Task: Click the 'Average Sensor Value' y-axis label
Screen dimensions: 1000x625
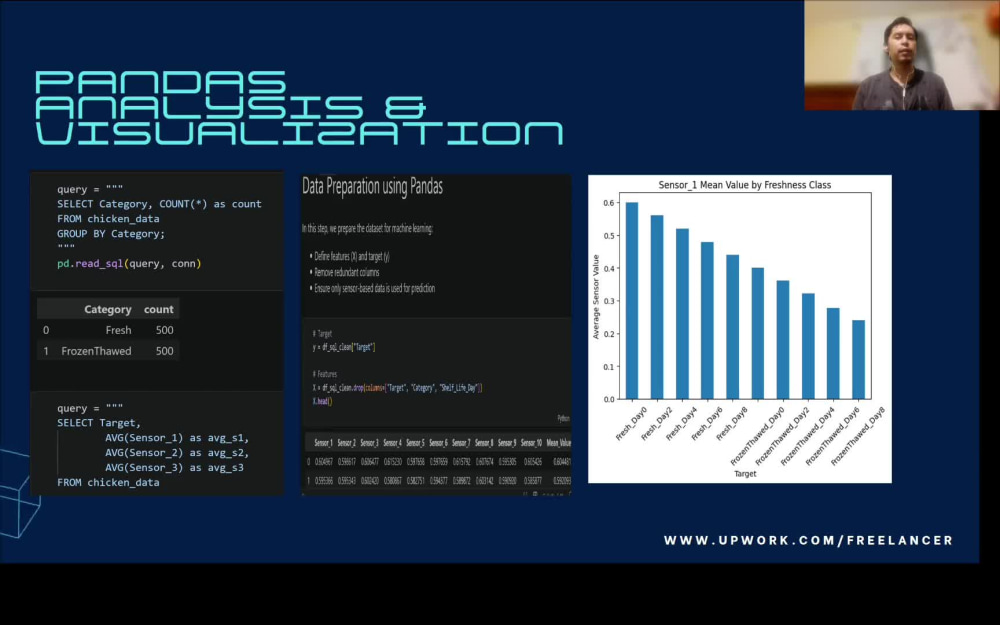Action: pyautogui.click(x=596, y=297)
